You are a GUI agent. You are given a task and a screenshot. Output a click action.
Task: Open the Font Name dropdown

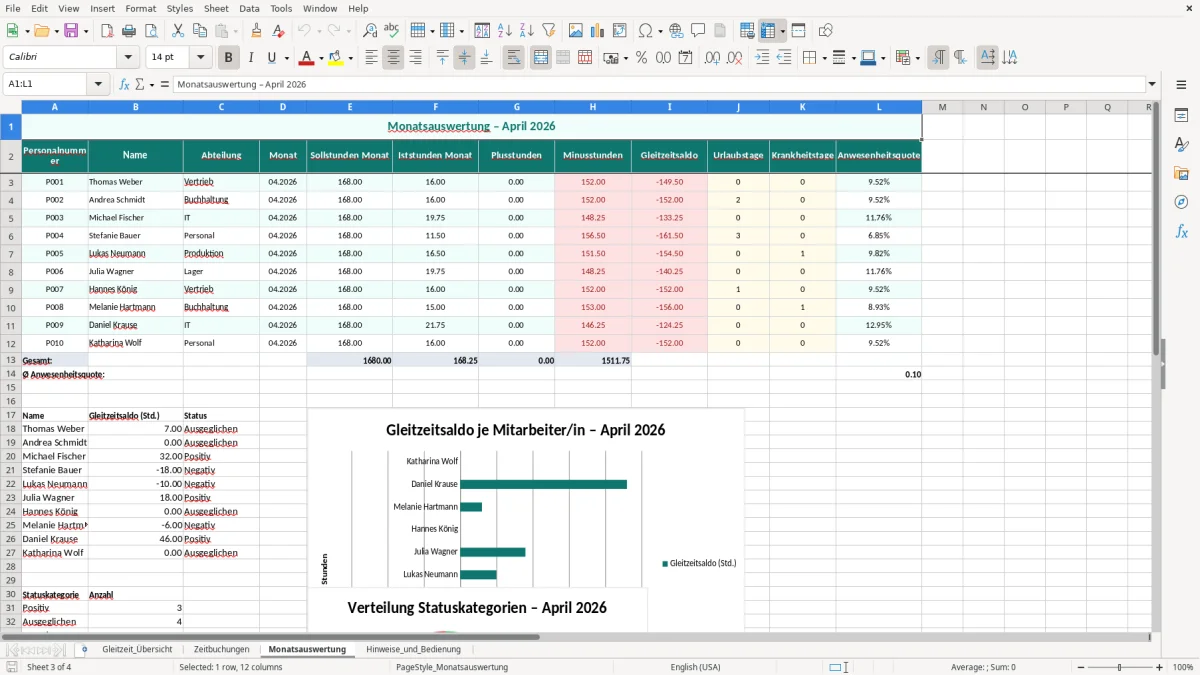pyautogui.click(x=127, y=58)
